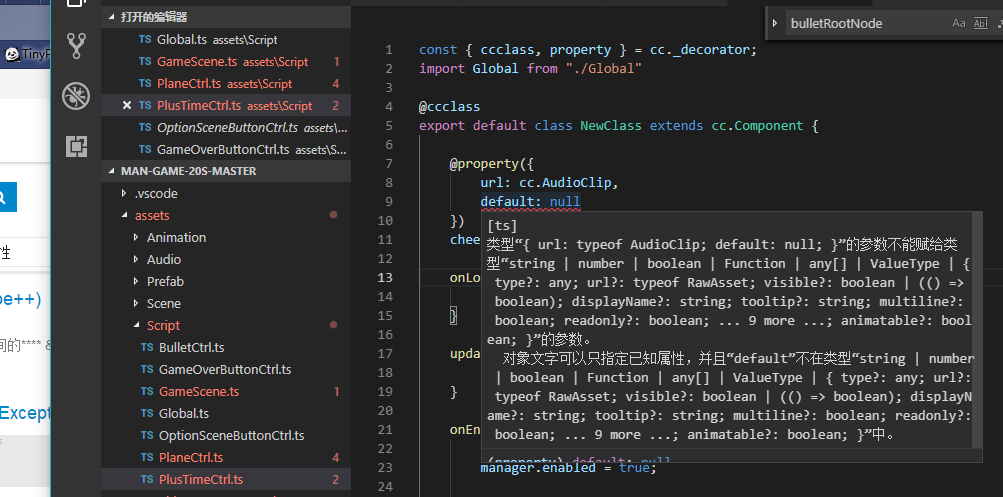Toggle replace mode arrow in find widget

tap(775, 23)
